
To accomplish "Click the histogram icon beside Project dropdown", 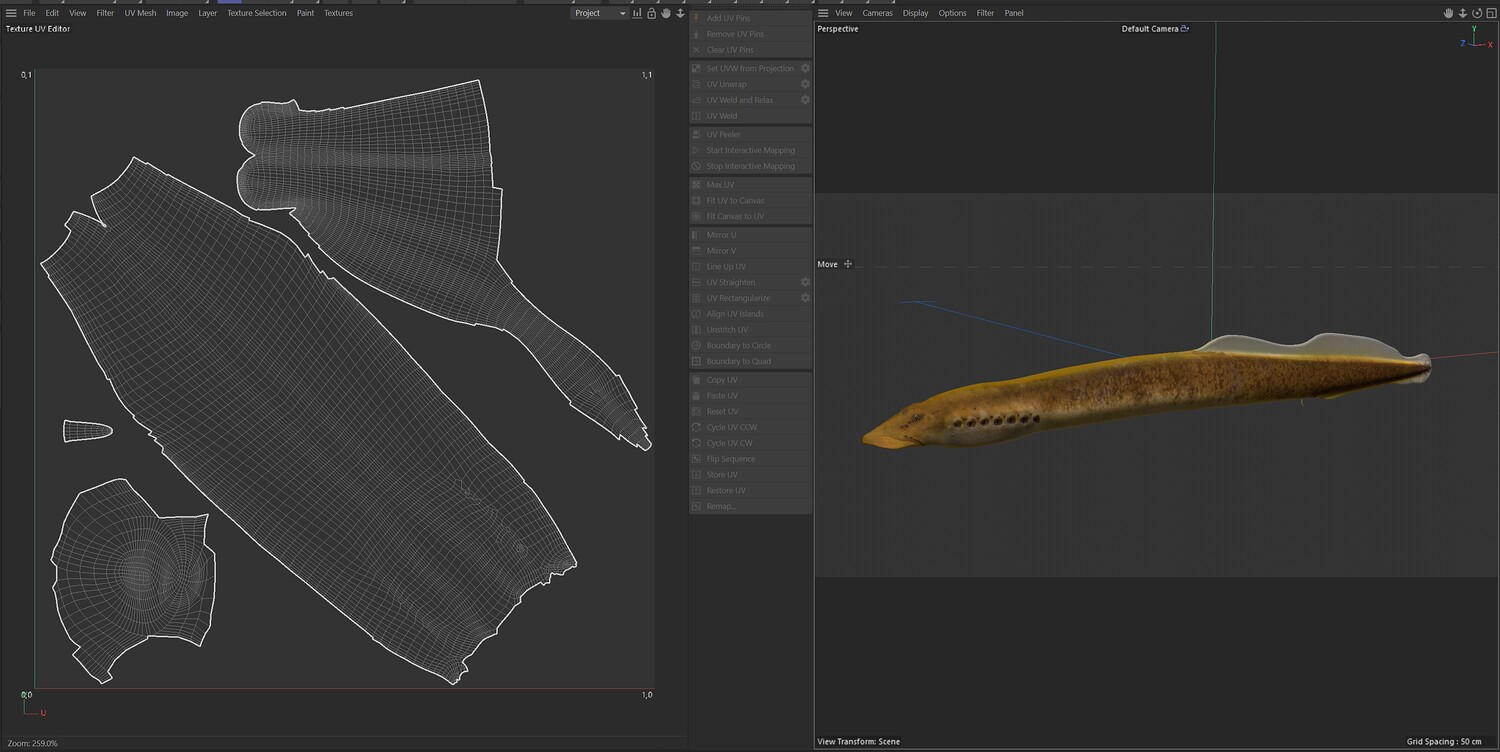I will [637, 13].
